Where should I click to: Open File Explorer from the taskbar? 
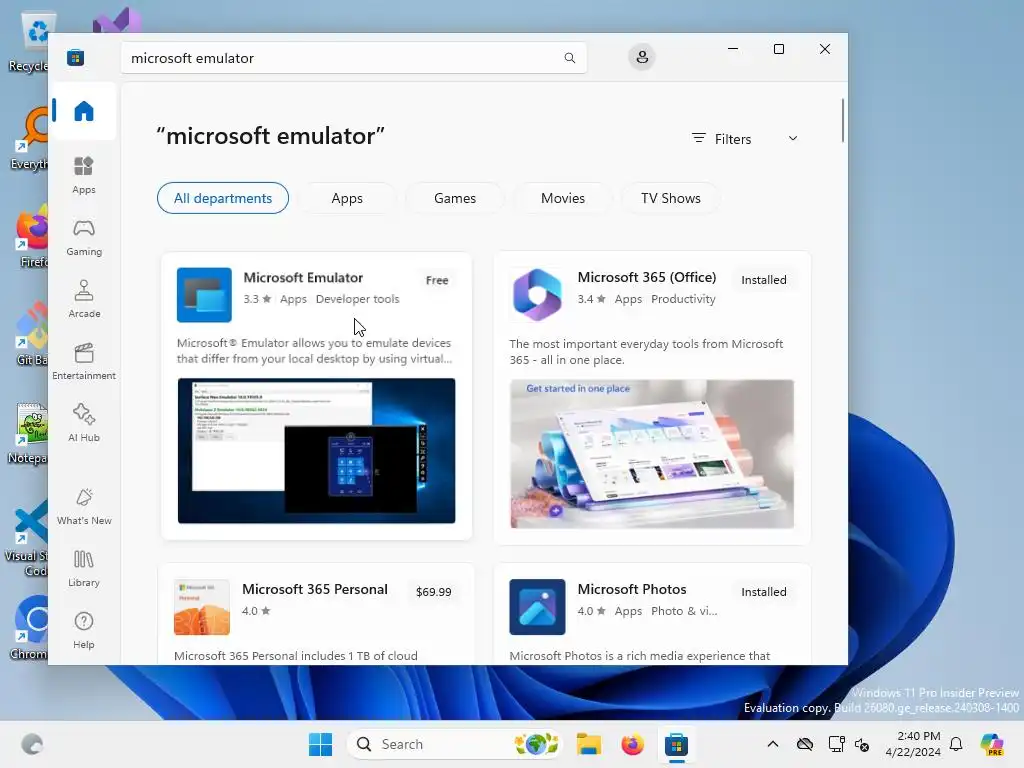coord(588,744)
